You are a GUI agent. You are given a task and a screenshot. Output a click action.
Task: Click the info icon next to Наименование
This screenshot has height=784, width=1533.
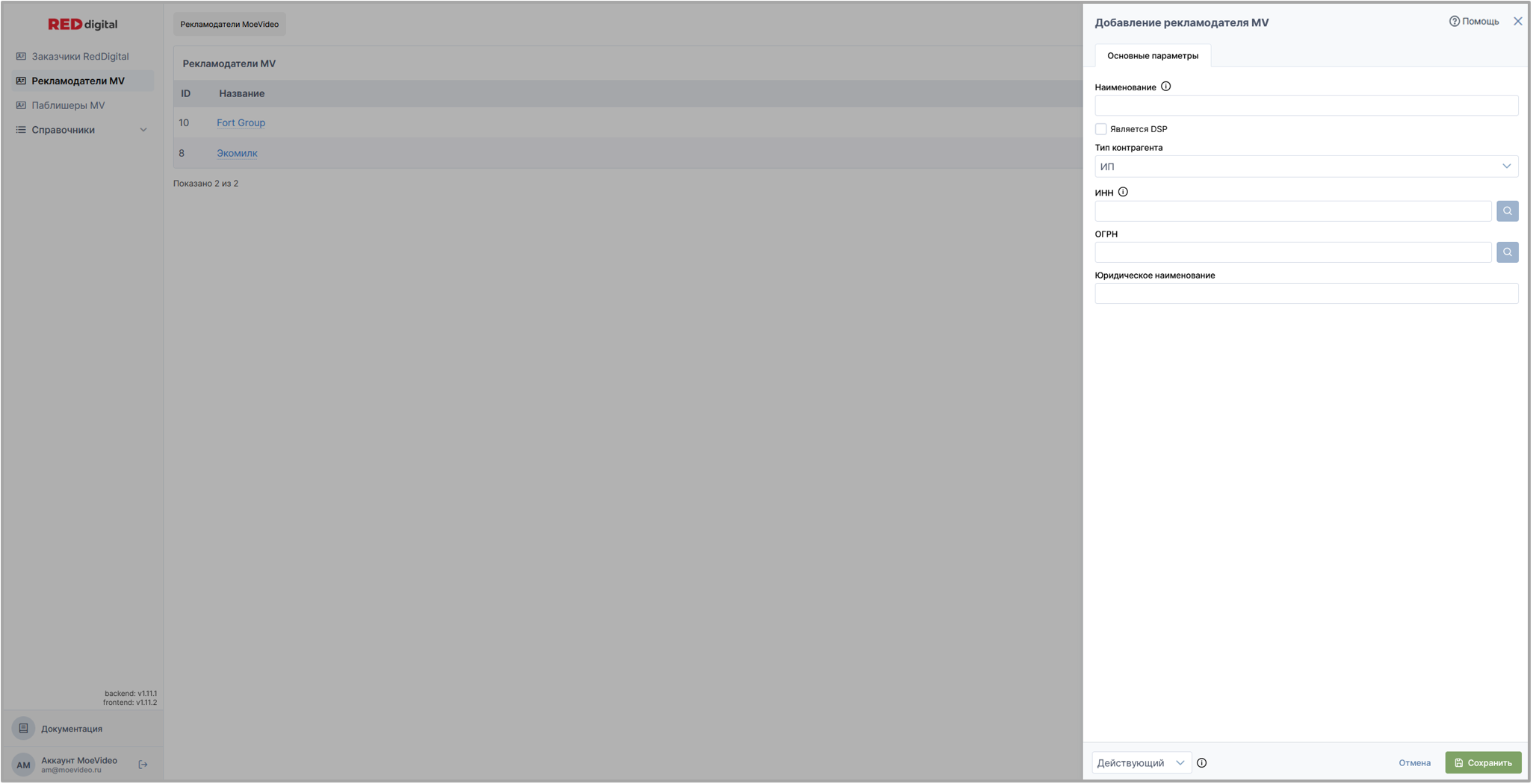pos(1165,87)
